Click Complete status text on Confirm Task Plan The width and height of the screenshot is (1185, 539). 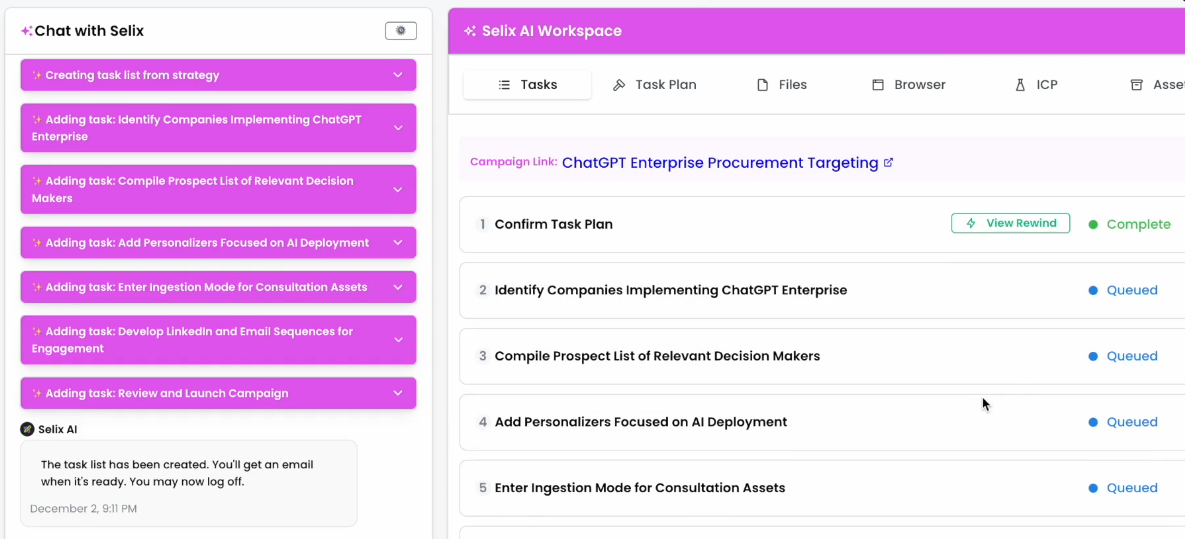1138,225
